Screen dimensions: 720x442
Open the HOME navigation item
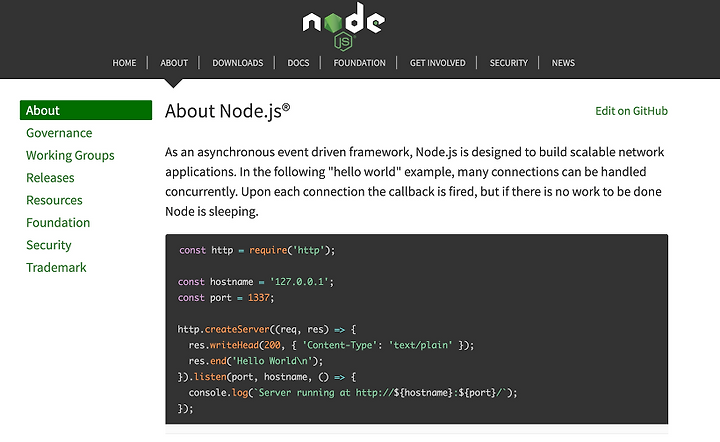pyautogui.click(x=124, y=63)
